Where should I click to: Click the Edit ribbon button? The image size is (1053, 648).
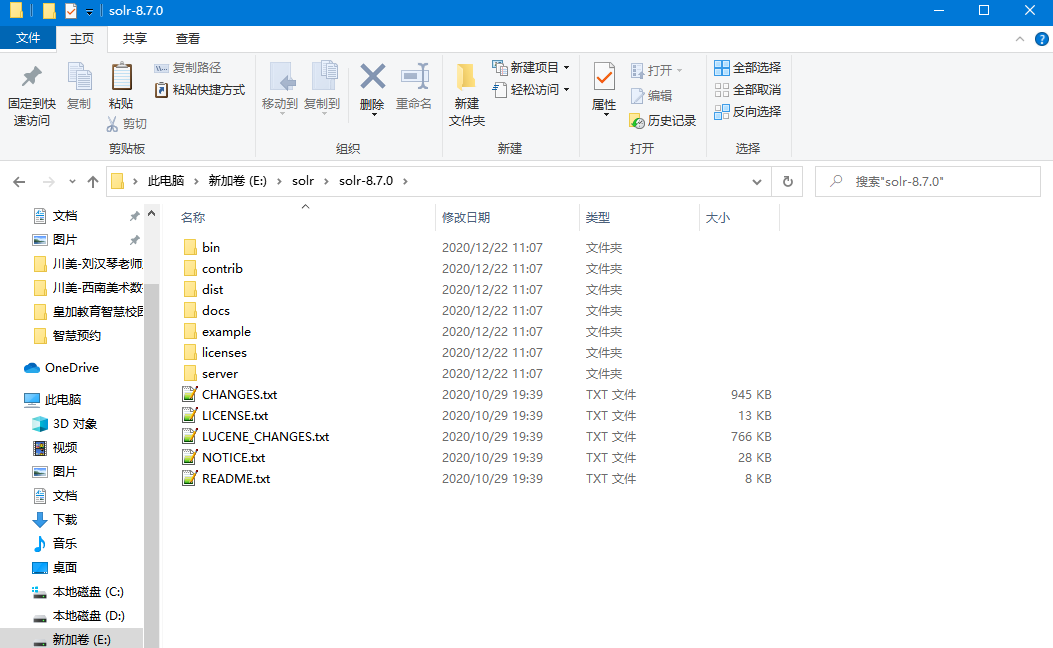click(651, 95)
